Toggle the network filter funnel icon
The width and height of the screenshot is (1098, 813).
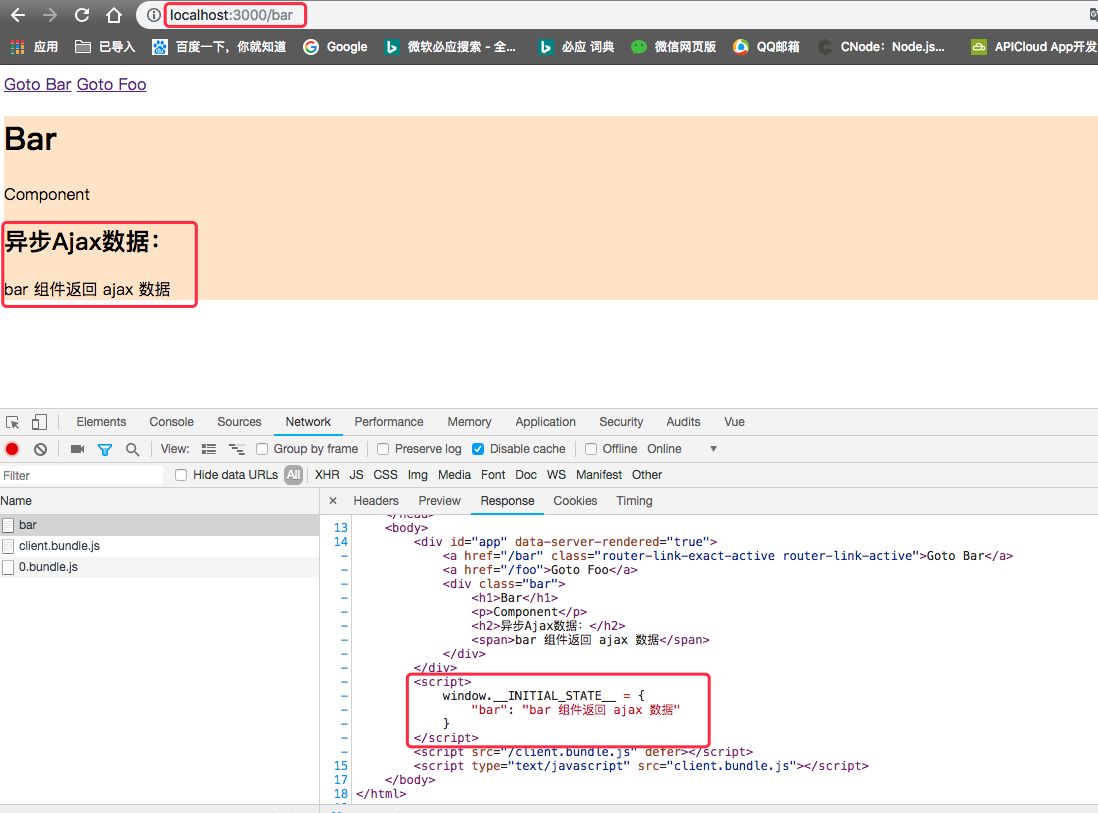pos(104,449)
